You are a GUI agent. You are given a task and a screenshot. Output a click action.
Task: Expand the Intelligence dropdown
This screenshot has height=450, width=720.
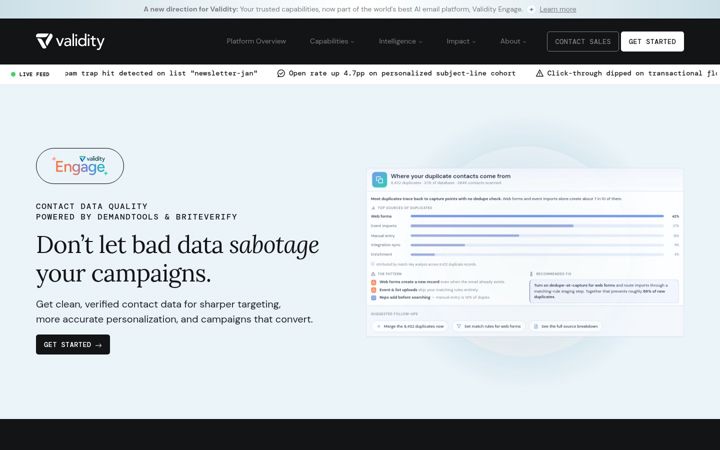click(400, 41)
